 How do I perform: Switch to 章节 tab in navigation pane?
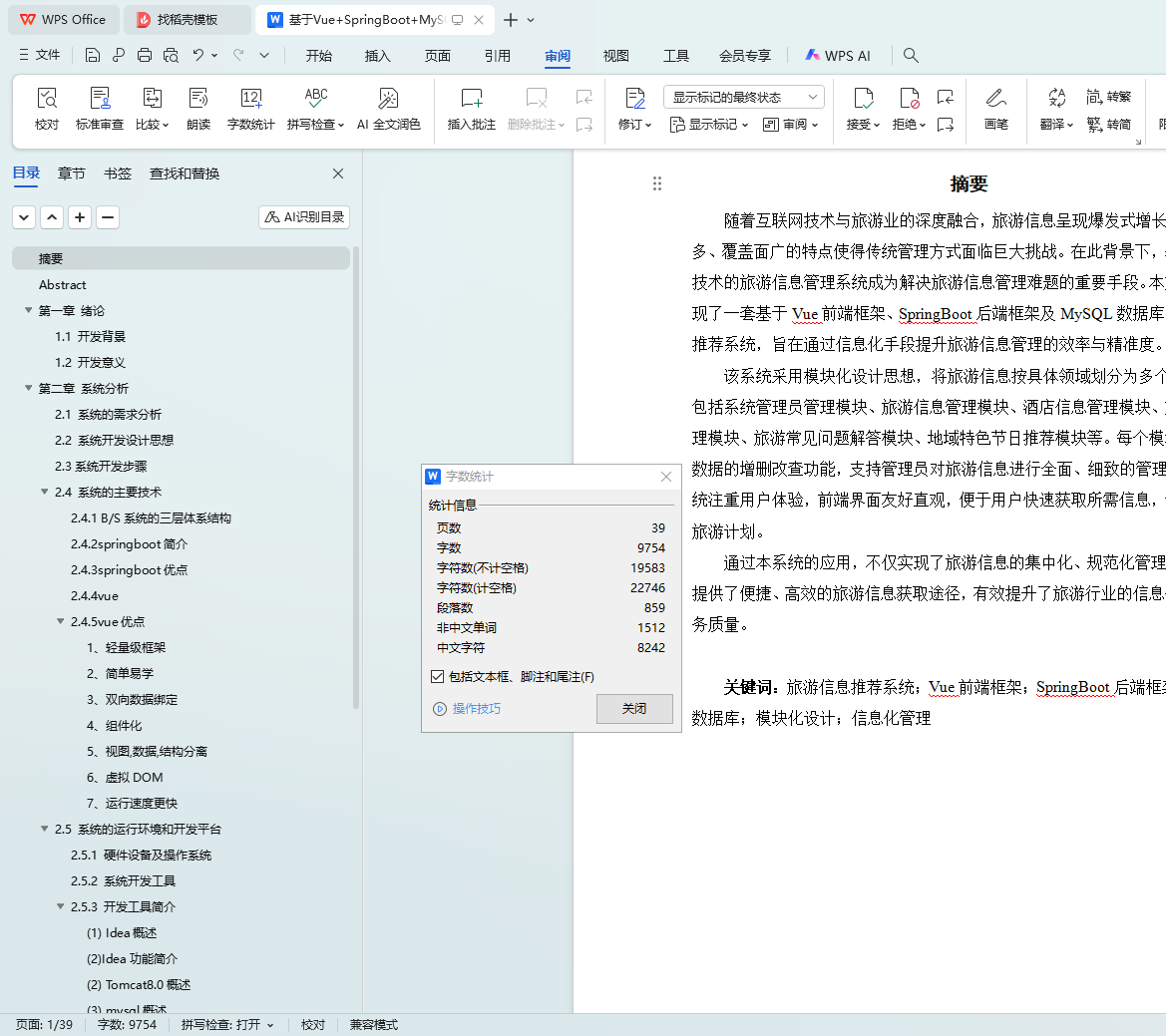[x=72, y=173]
